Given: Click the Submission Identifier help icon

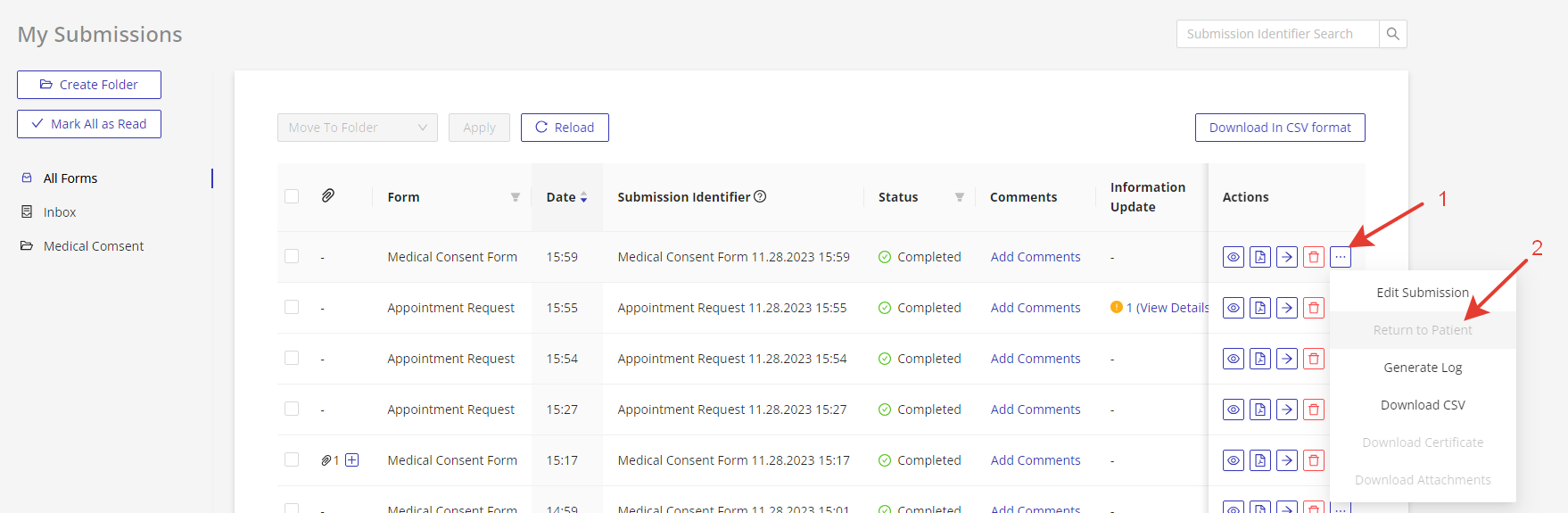Looking at the screenshot, I should point(760,196).
